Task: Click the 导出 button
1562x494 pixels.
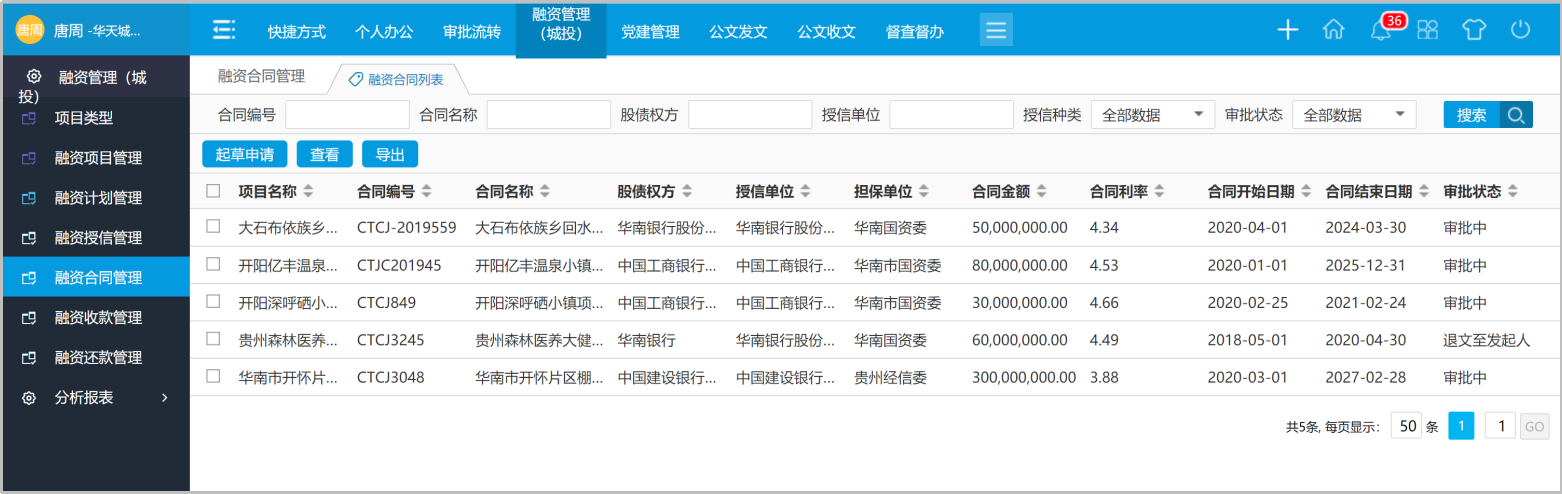Action: point(390,154)
